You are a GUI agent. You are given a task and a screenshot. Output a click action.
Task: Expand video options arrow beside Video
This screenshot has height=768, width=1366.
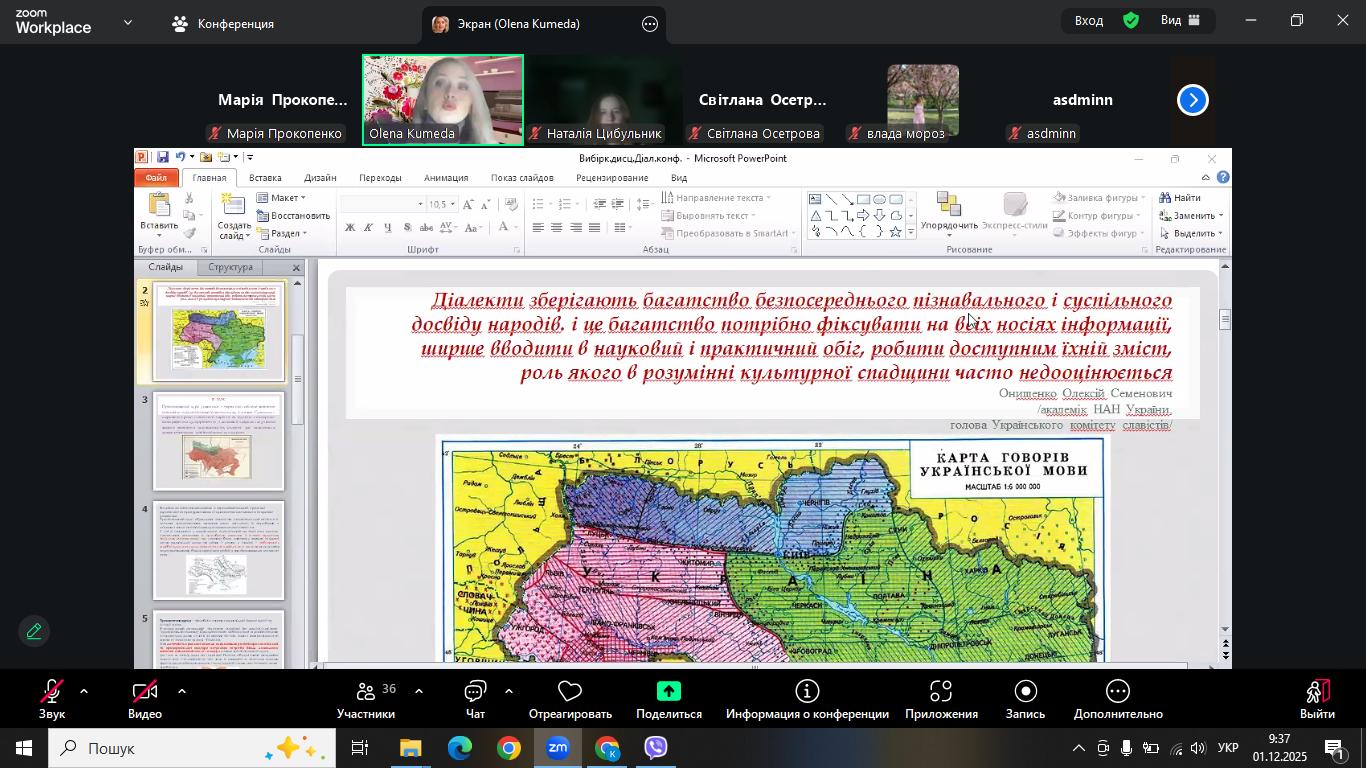point(182,691)
